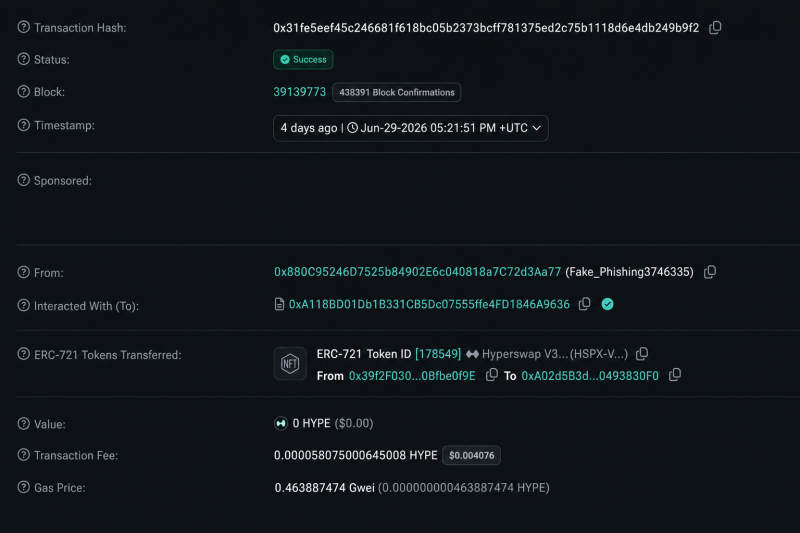This screenshot has height=533, width=800.
Task: Copy the transaction hash
Action: pyautogui.click(x=715, y=28)
